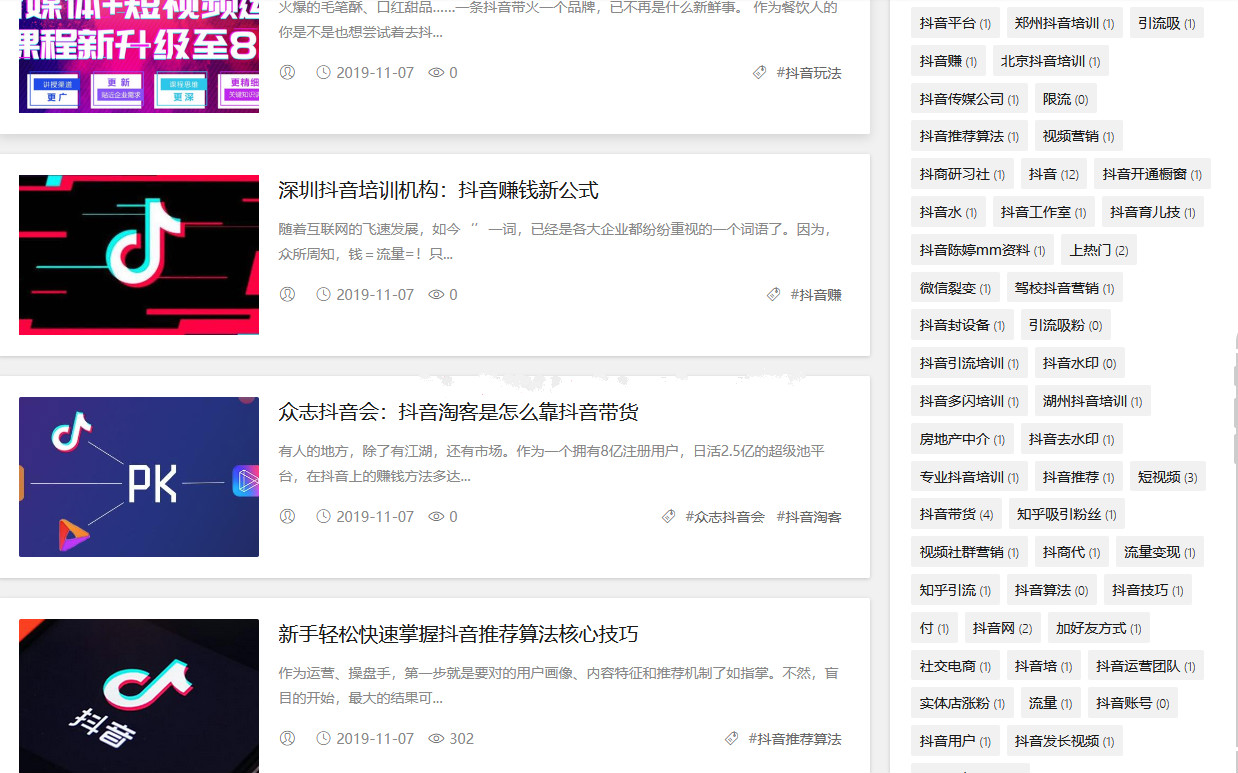Click clock icon on 新手轻松快速掌握 article
1238x773 pixels.
click(323, 738)
